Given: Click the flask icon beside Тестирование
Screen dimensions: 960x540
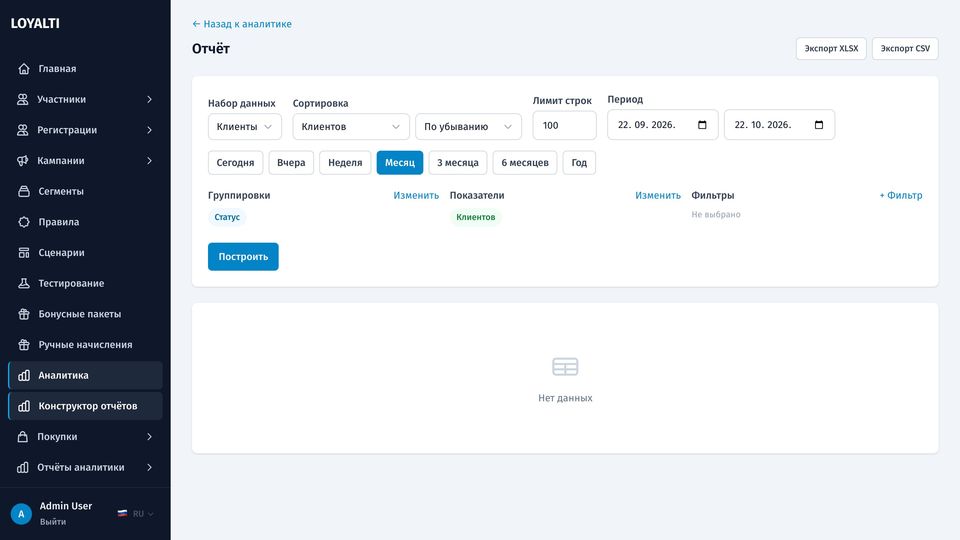Looking at the screenshot, I should point(24,283).
